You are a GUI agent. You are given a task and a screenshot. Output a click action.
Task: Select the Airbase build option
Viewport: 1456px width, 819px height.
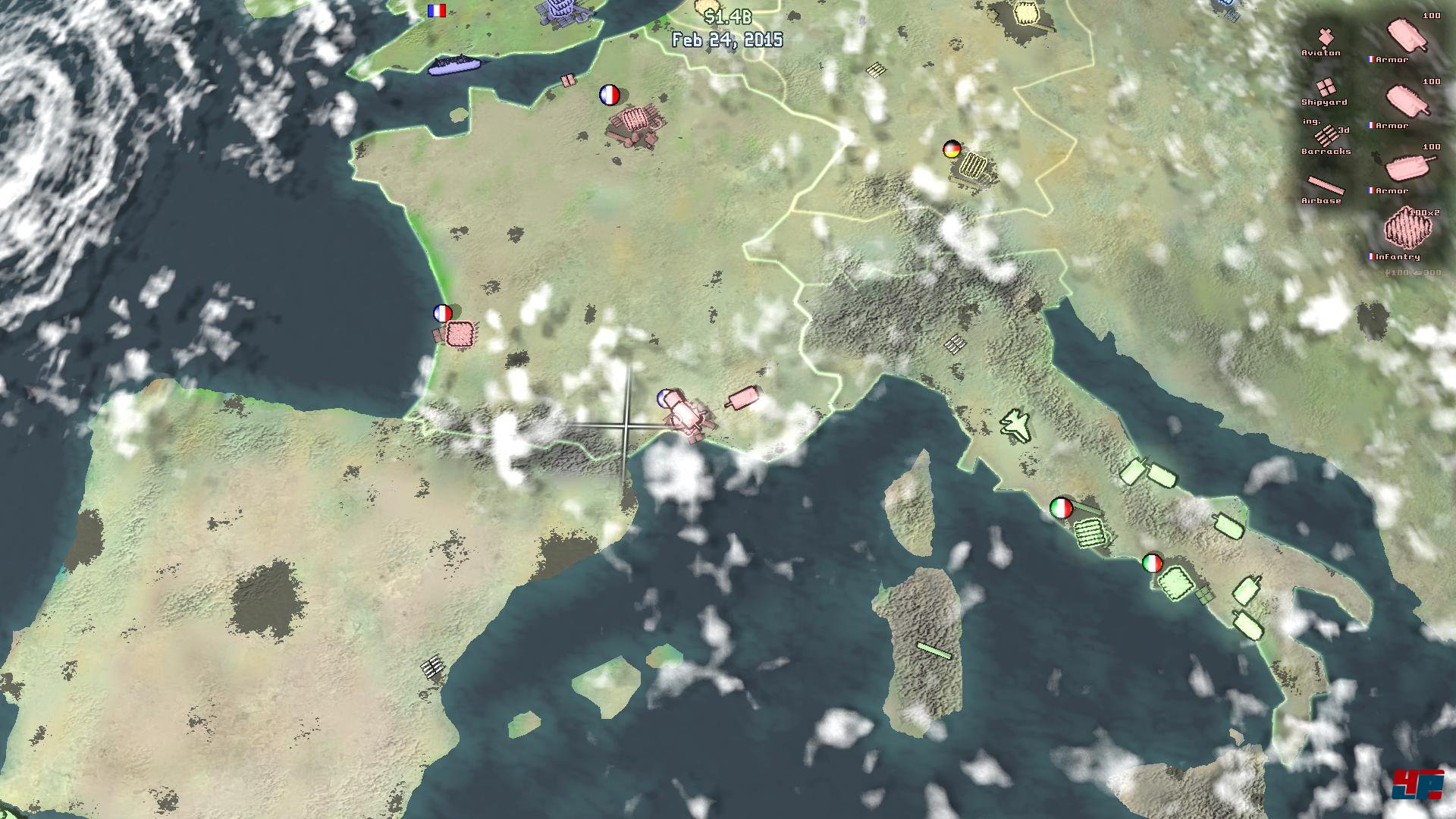1324,186
